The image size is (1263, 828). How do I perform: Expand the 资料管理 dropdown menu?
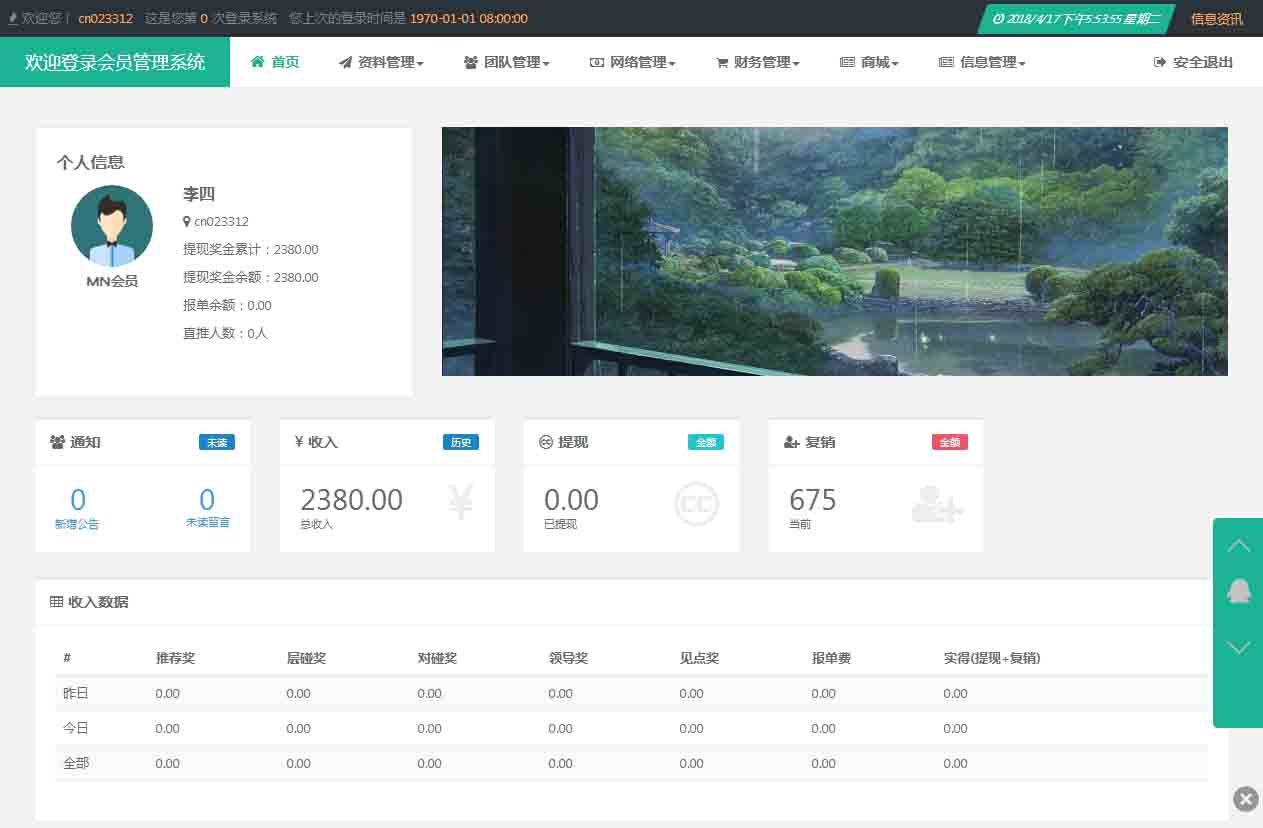382,62
